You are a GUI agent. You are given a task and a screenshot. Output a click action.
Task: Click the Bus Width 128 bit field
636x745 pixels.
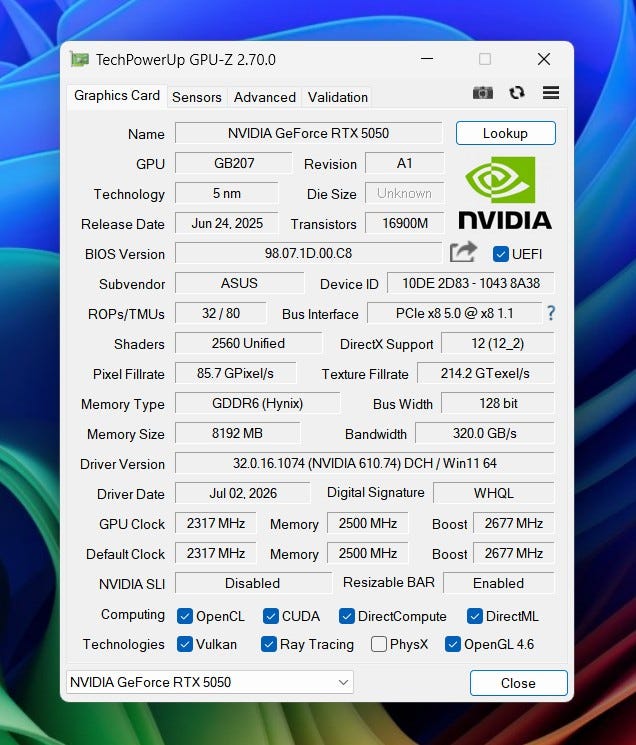[498, 403]
